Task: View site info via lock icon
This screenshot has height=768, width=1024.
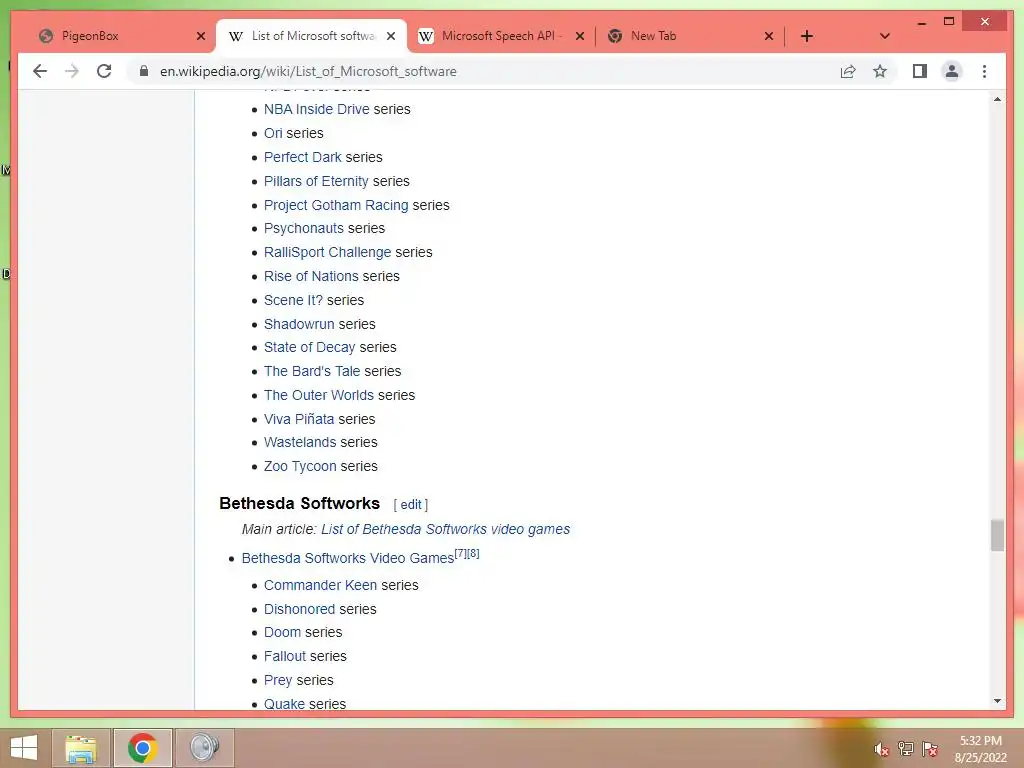Action: point(144,71)
